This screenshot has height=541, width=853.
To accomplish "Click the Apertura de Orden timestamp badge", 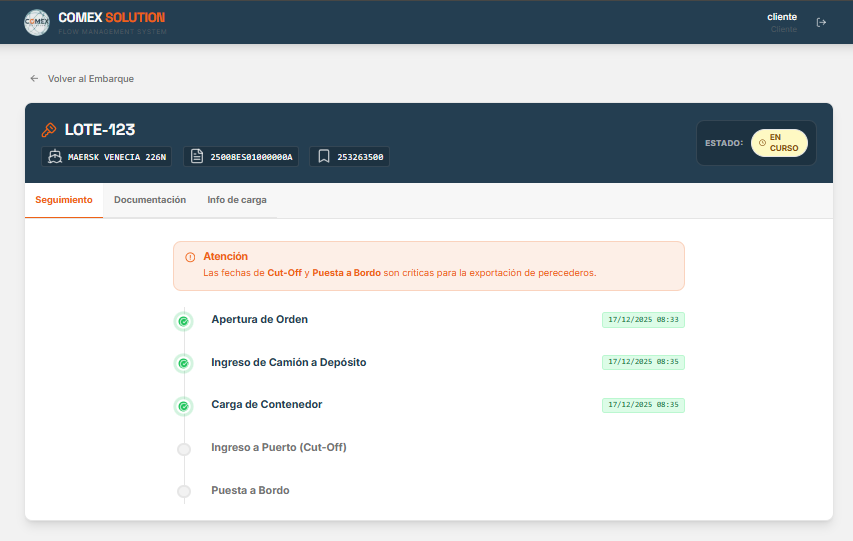I will (643, 320).
